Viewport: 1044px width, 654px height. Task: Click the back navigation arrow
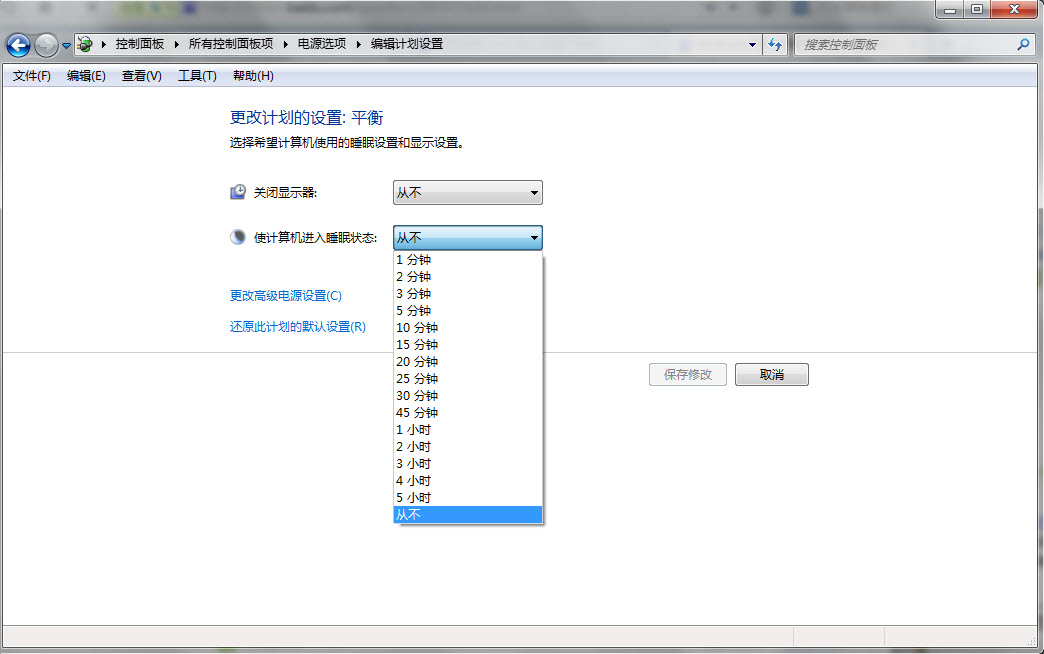coord(17,44)
